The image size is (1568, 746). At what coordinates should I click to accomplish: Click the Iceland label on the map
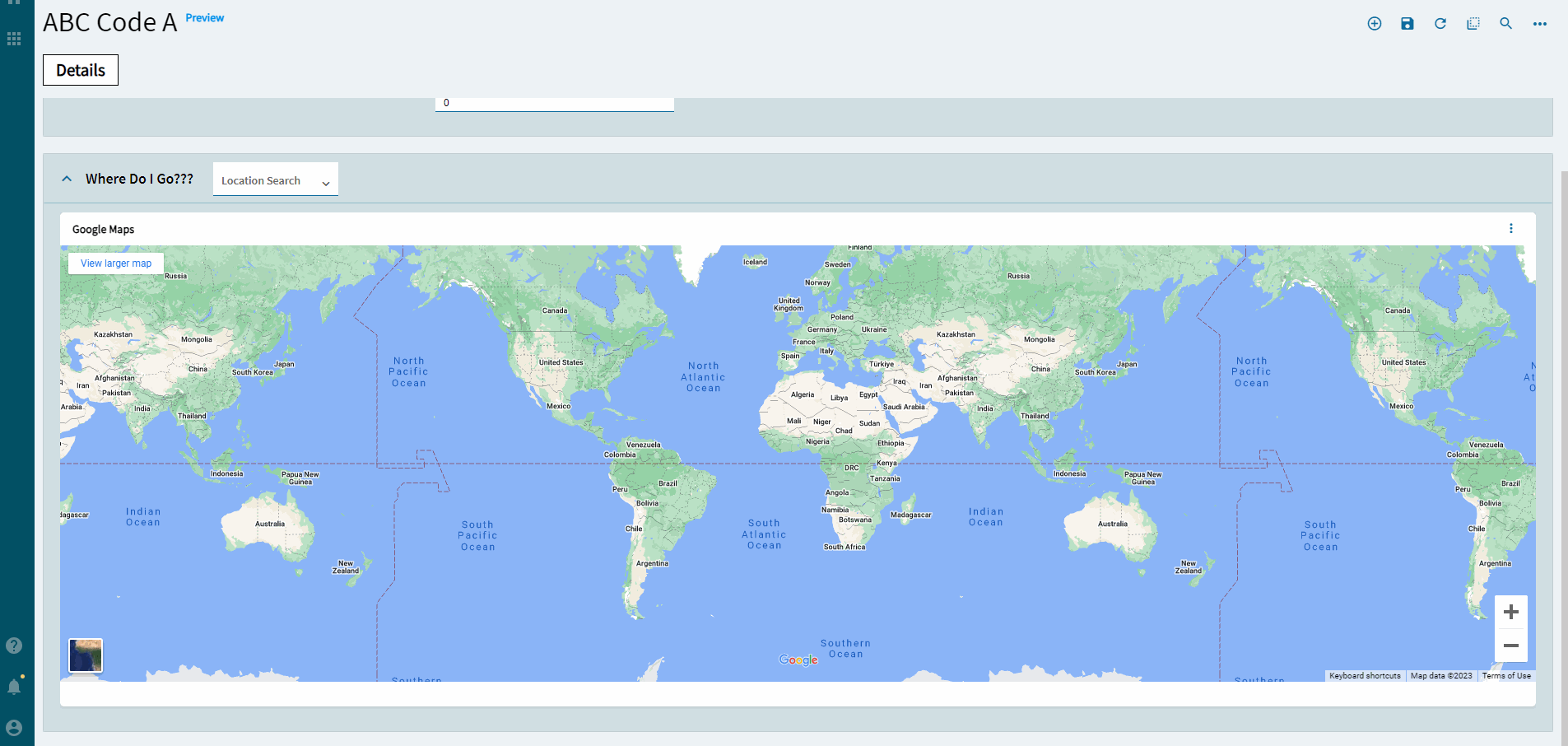click(x=755, y=263)
